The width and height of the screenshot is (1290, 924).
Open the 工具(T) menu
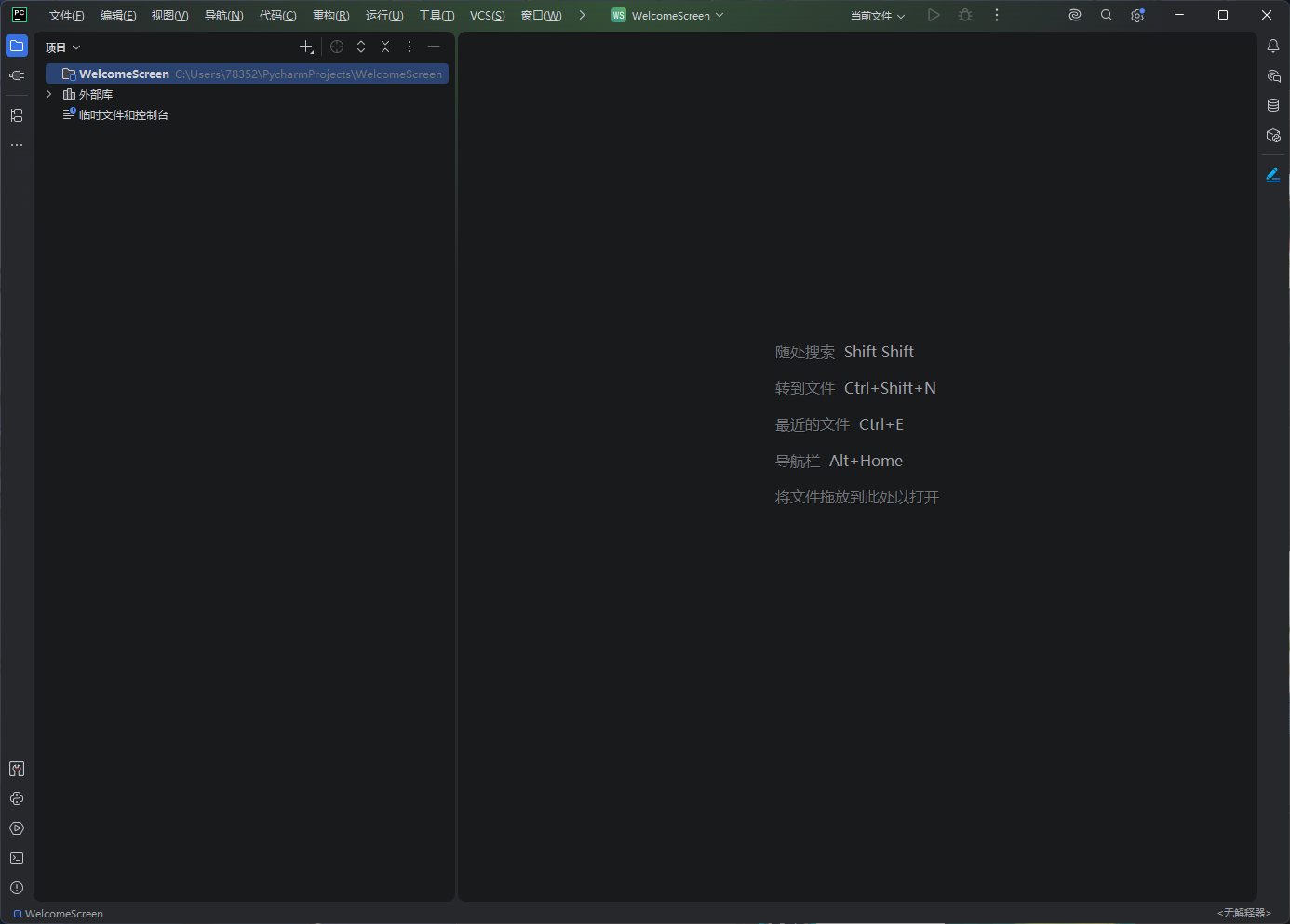pyautogui.click(x=437, y=16)
